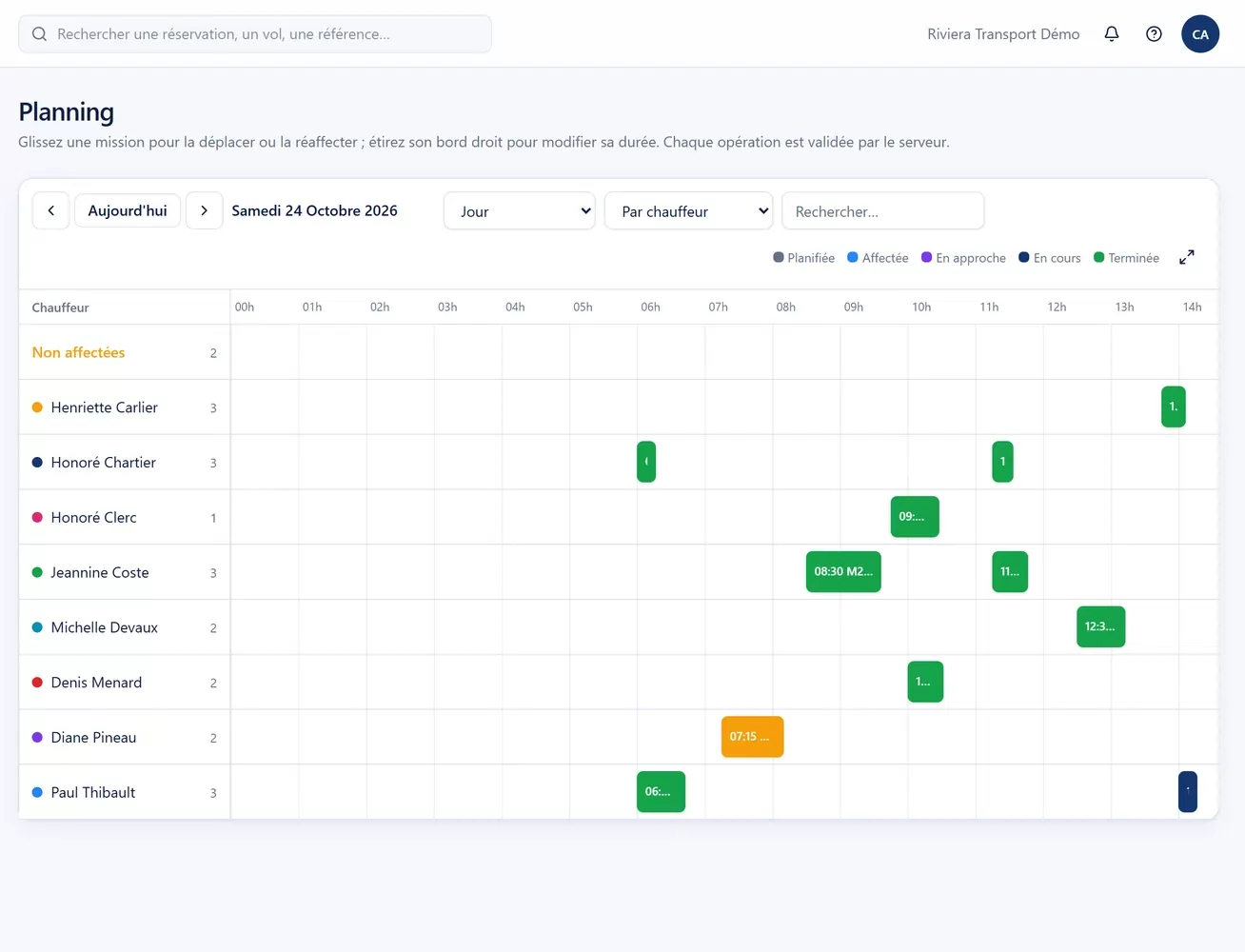Open the CA user avatar menu
The height and width of the screenshot is (952, 1245).
(x=1200, y=34)
